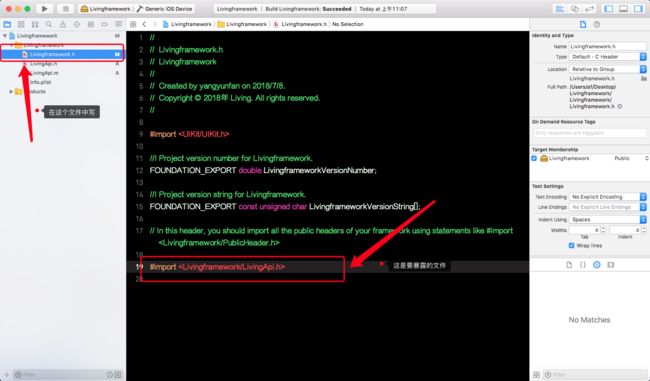
Task: Toggle the utilities inspector panel
Action: tap(638, 9)
